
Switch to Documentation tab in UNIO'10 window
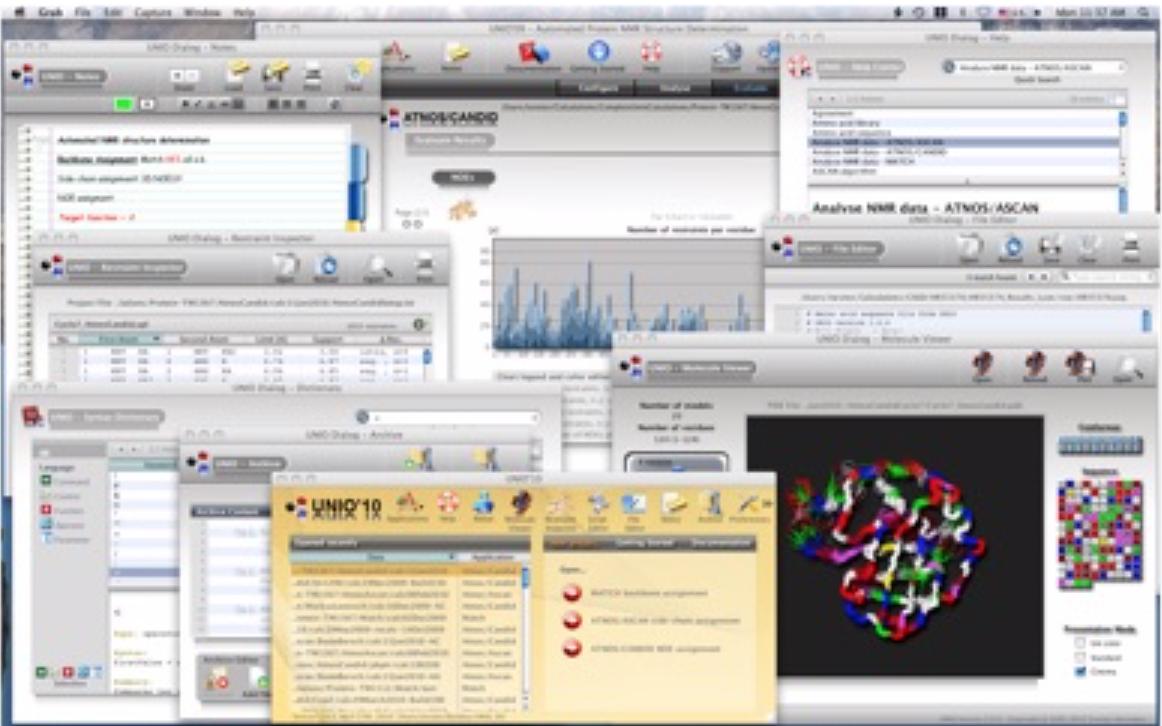(x=721, y=544)
